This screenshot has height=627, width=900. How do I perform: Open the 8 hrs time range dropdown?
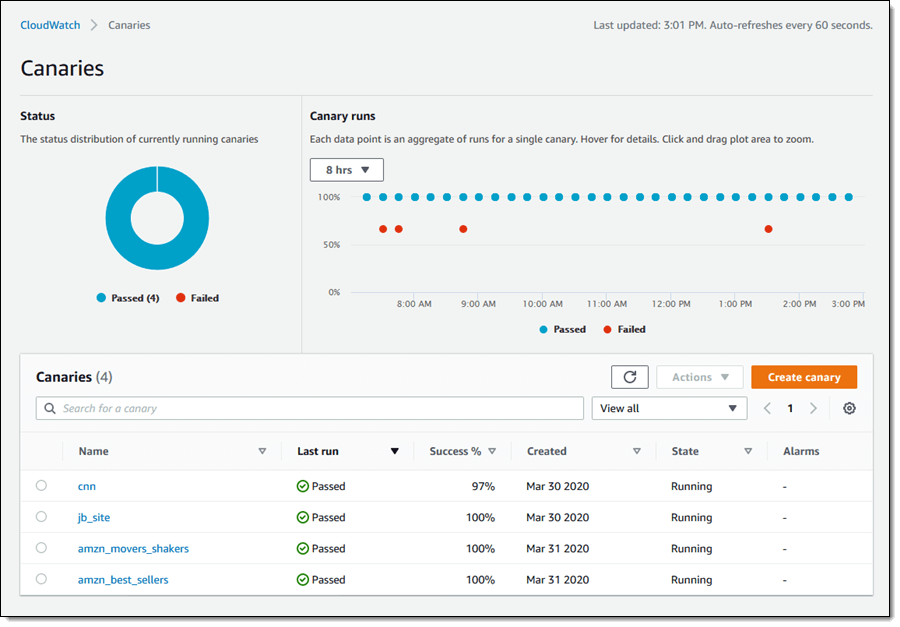(x=346, y=170)
